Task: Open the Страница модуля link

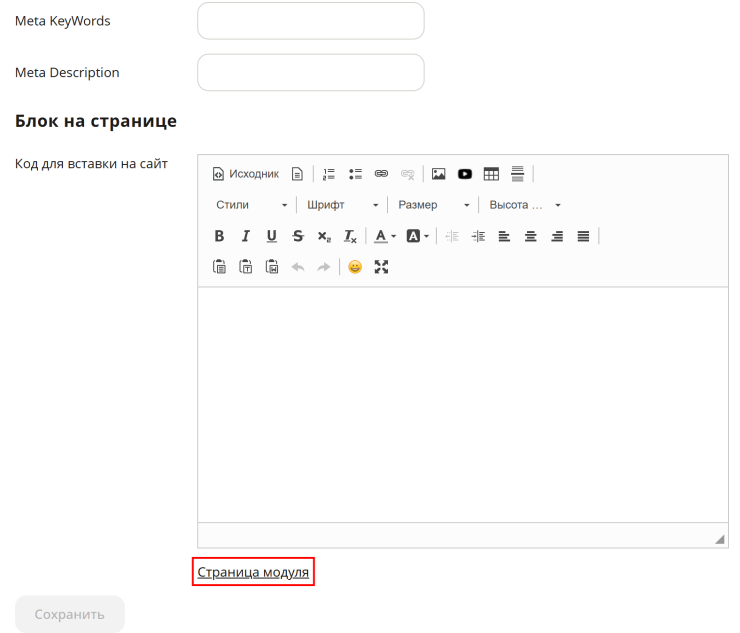Action: [x=253, y=572]
